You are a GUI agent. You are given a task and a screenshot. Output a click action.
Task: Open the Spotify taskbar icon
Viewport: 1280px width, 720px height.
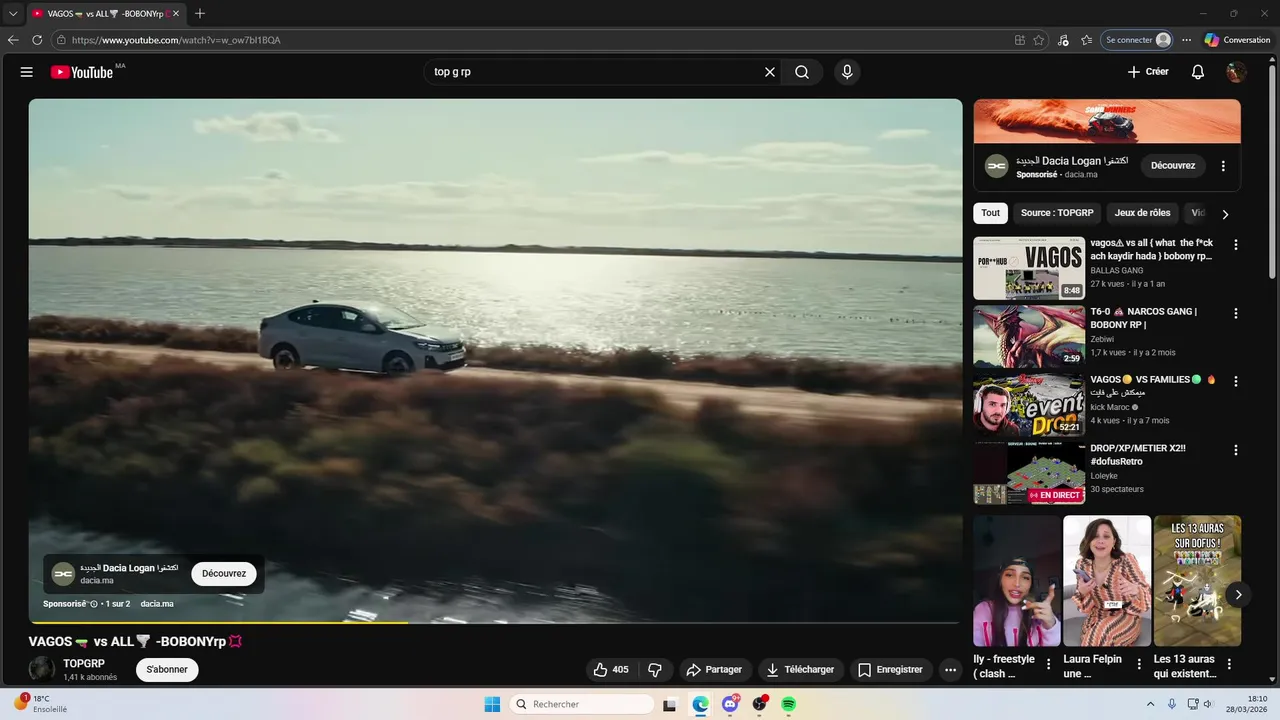[x=788, y=704]
